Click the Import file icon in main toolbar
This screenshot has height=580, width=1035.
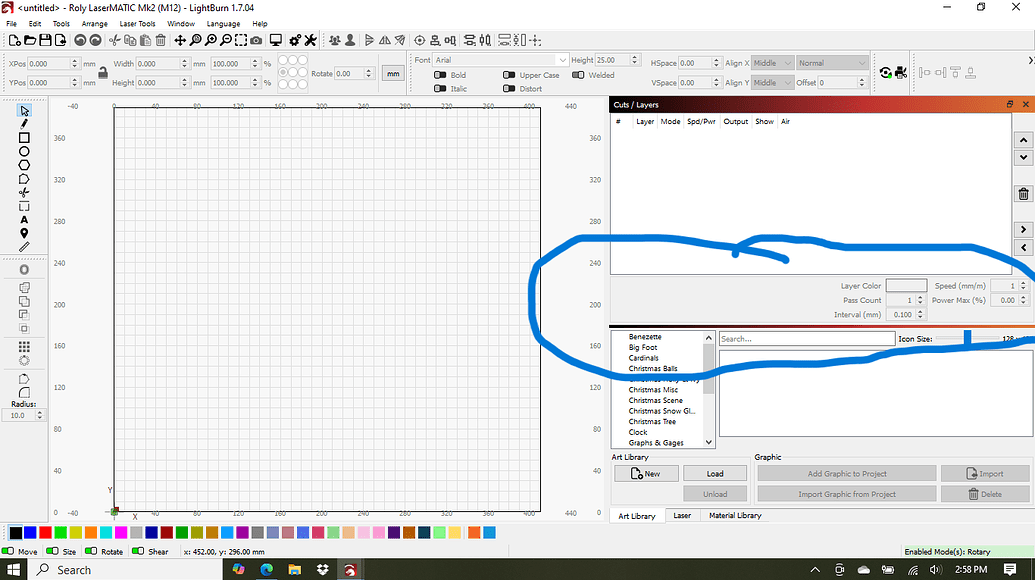(x=60, y=40)
